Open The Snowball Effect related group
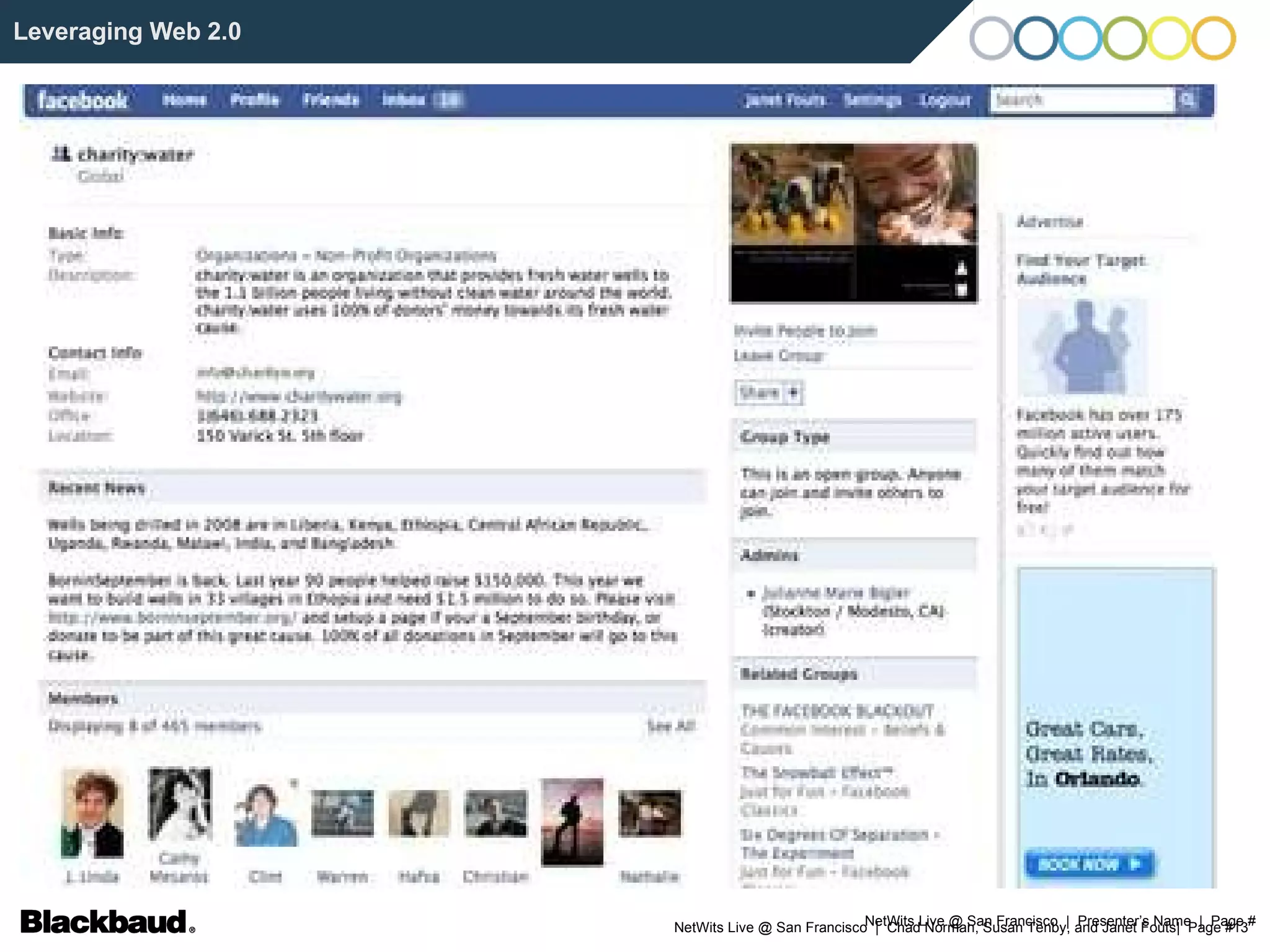 click(817, 773)
